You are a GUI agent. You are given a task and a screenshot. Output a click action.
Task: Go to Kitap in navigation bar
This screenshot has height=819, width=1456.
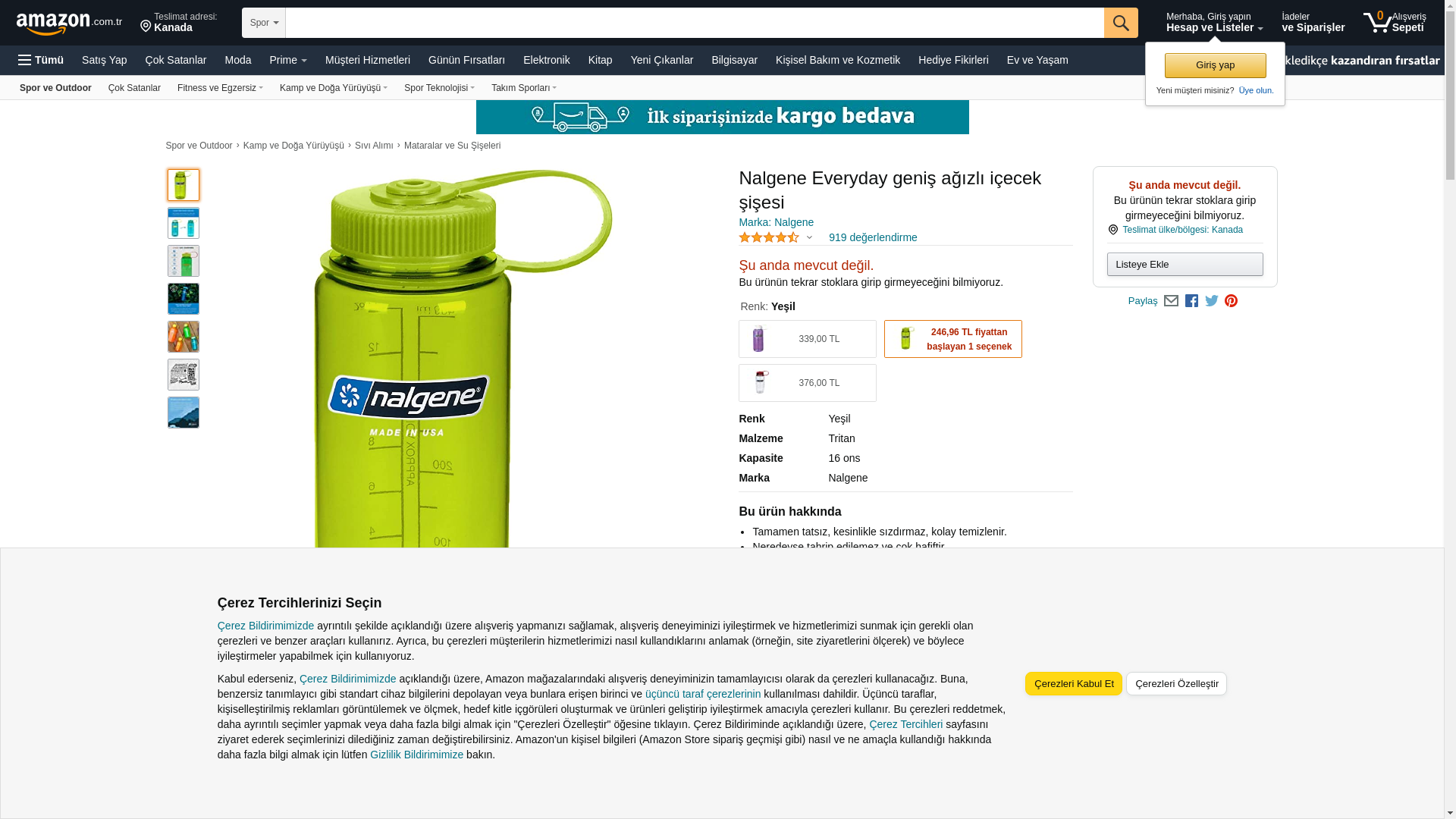click(x=600, y=60)
